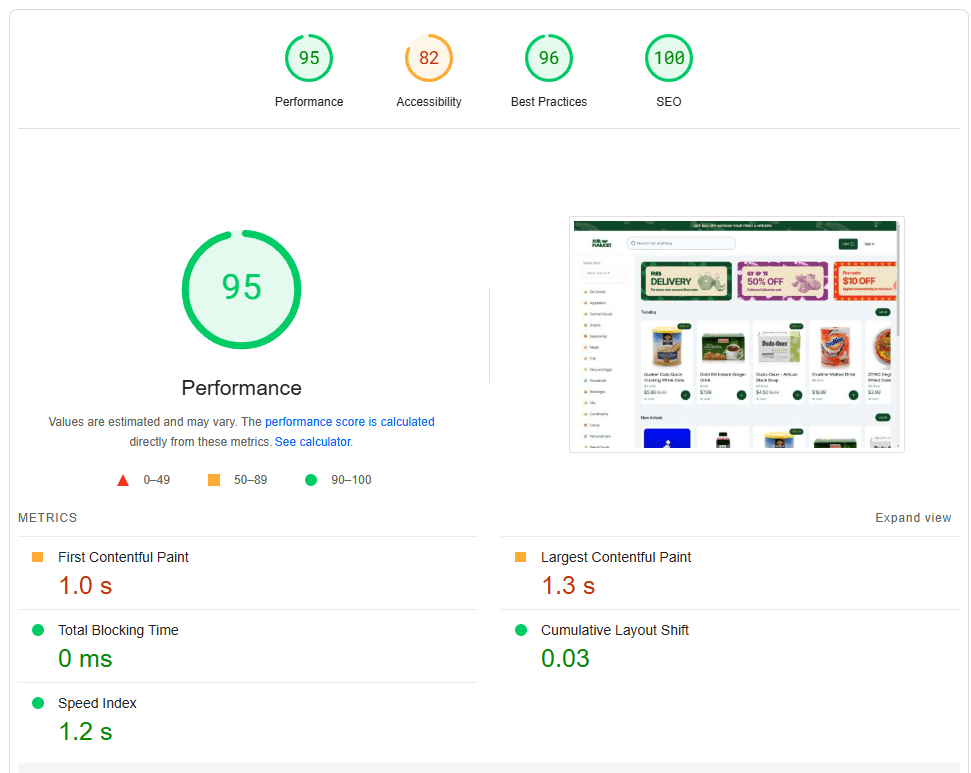The image size is (971, 773).
Task: Open the "See calculator" link
Action: (x=312, y=442)
